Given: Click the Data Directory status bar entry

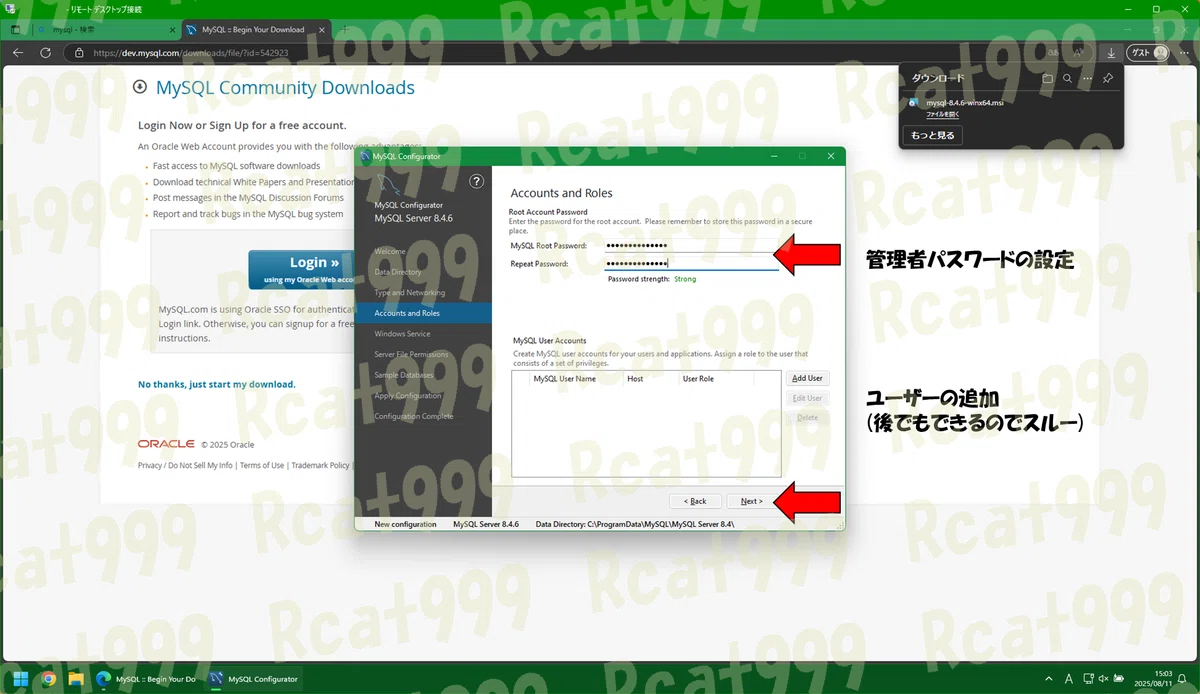Looking at the screenshot, I should [635, 524].
